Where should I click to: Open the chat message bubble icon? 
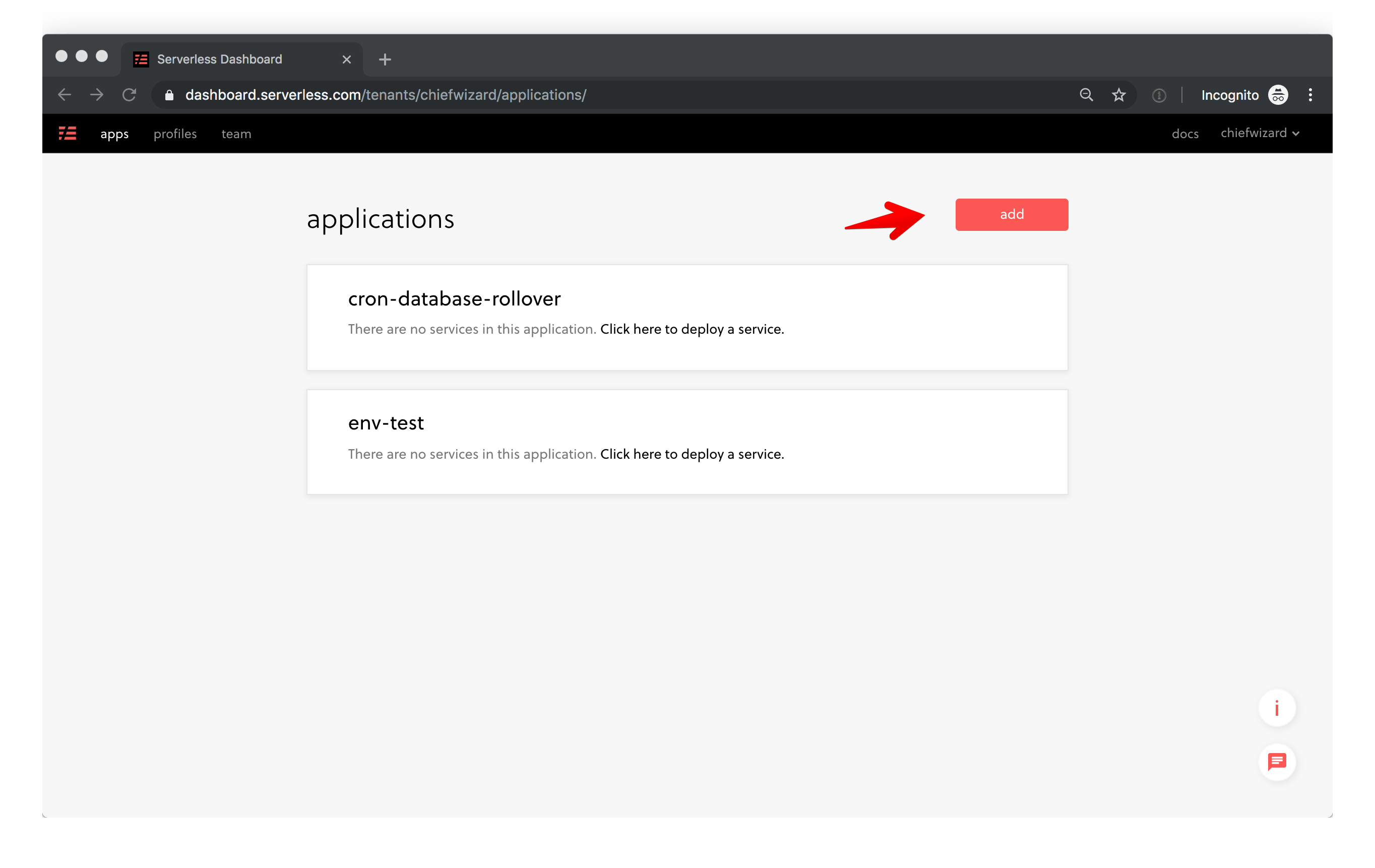click(1277, 762)
